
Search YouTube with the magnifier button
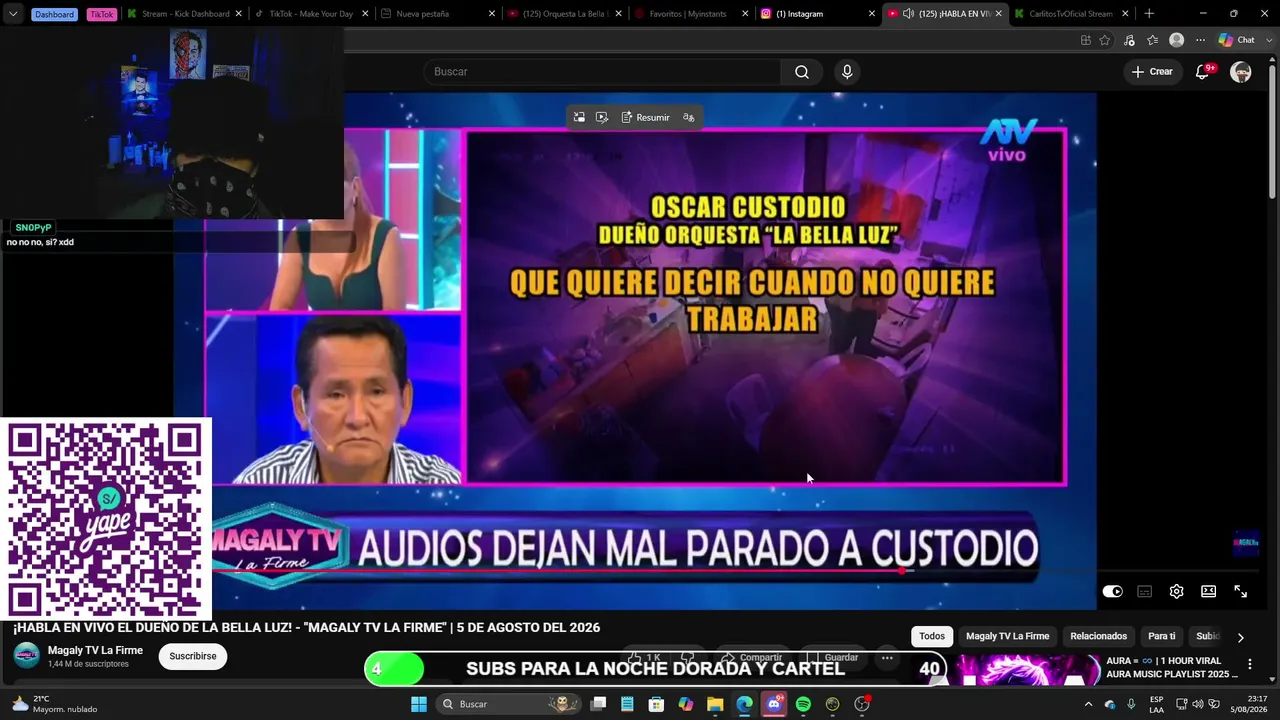pos(802,72)
